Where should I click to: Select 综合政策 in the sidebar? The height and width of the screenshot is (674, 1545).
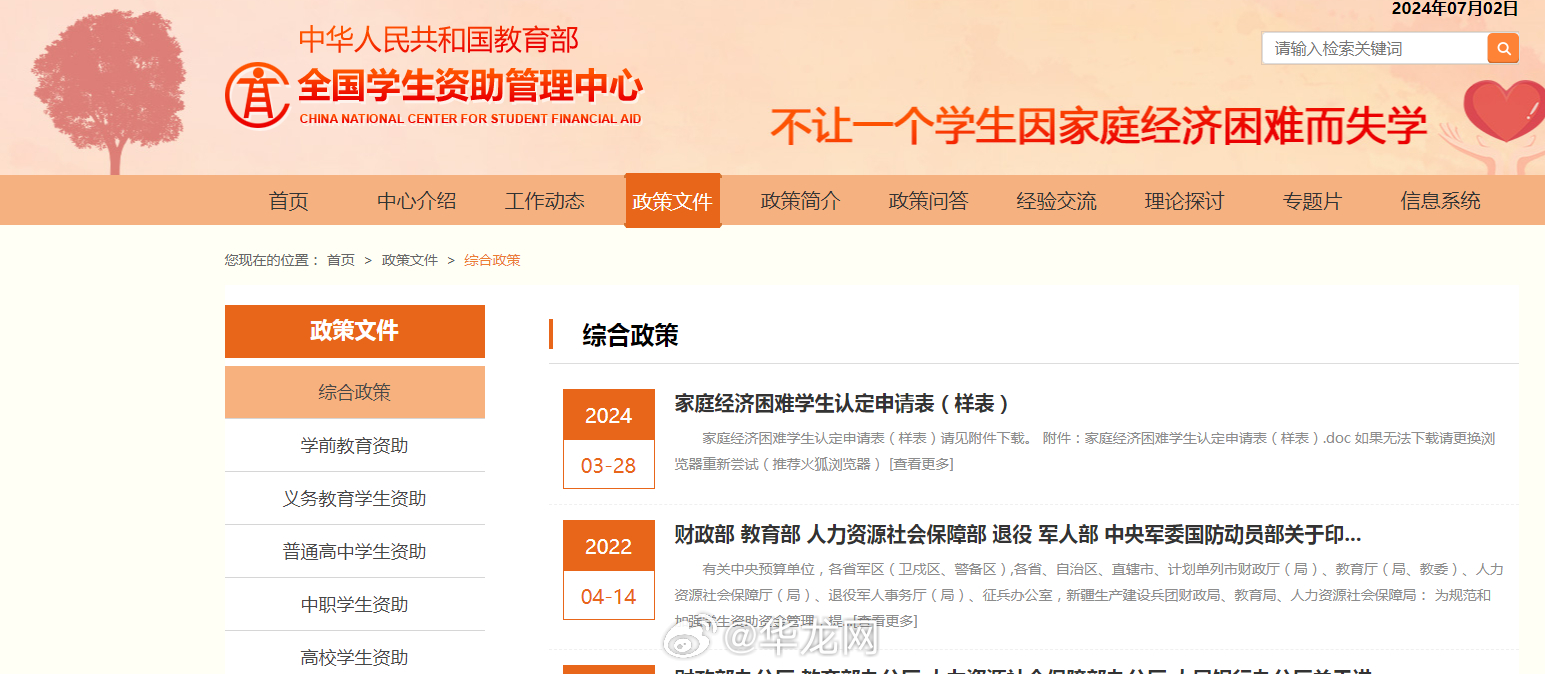click(x=355, y=392)
